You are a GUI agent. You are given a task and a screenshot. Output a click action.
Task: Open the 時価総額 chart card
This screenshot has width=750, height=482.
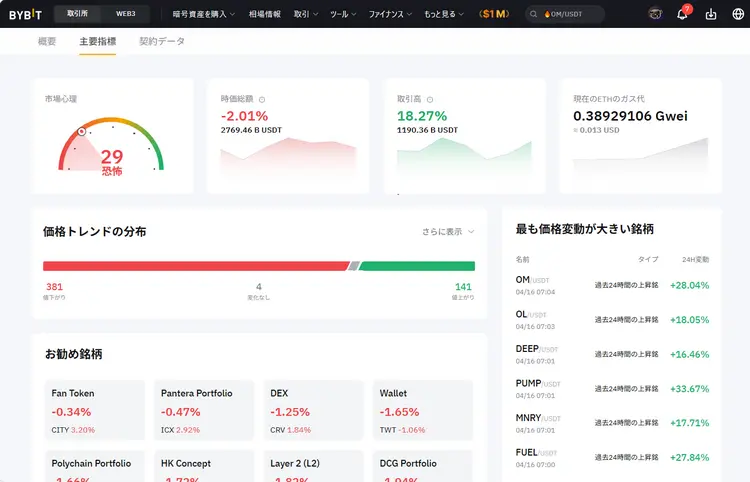coord(288,136)
